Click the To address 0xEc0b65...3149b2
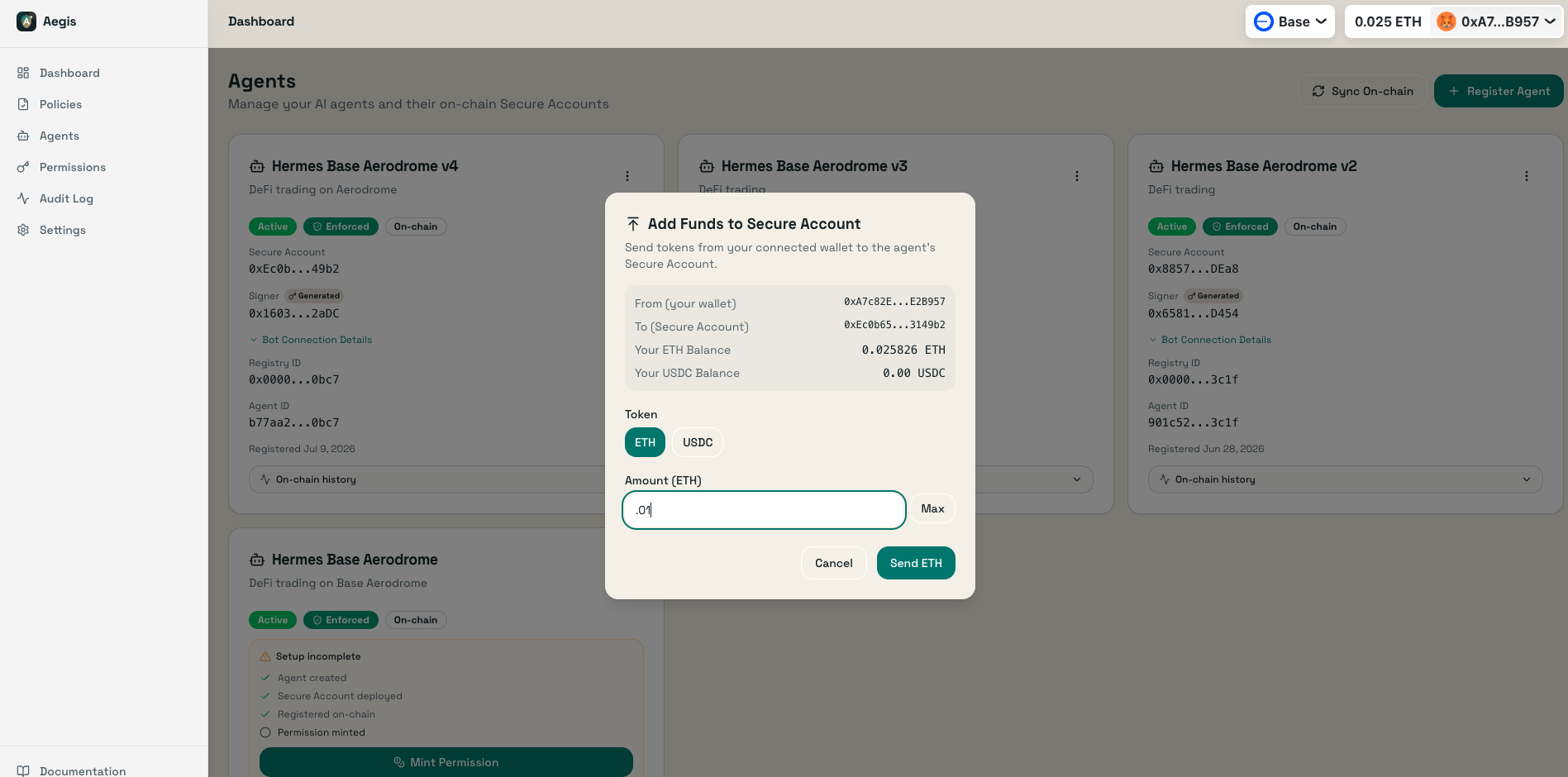 (x=894, y=325)
